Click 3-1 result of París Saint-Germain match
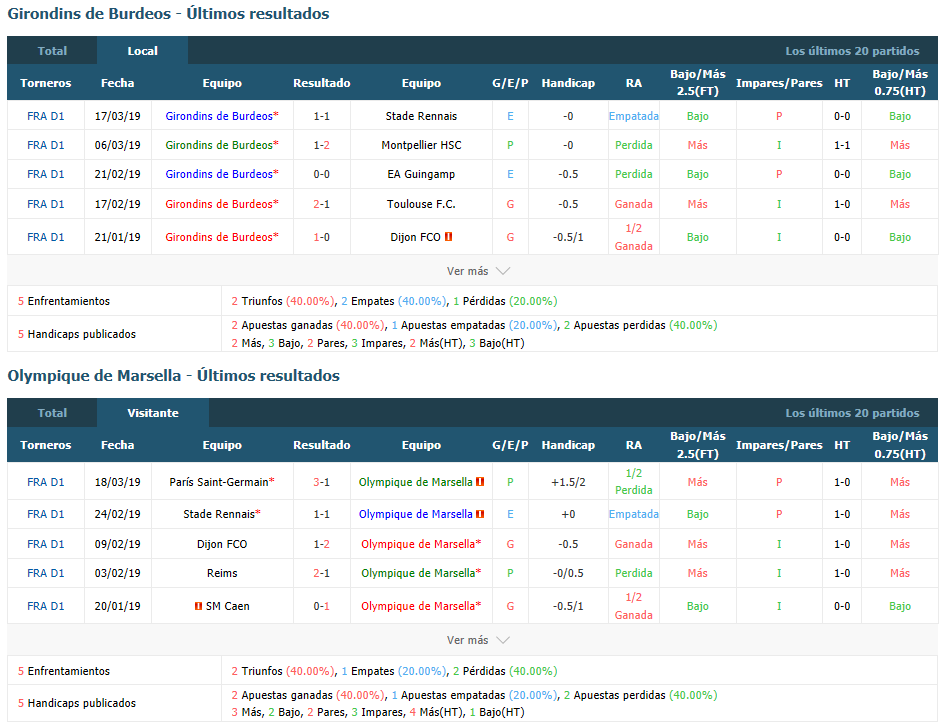The height and width of the screenshot is (726, 946). [x=322, y=482]
